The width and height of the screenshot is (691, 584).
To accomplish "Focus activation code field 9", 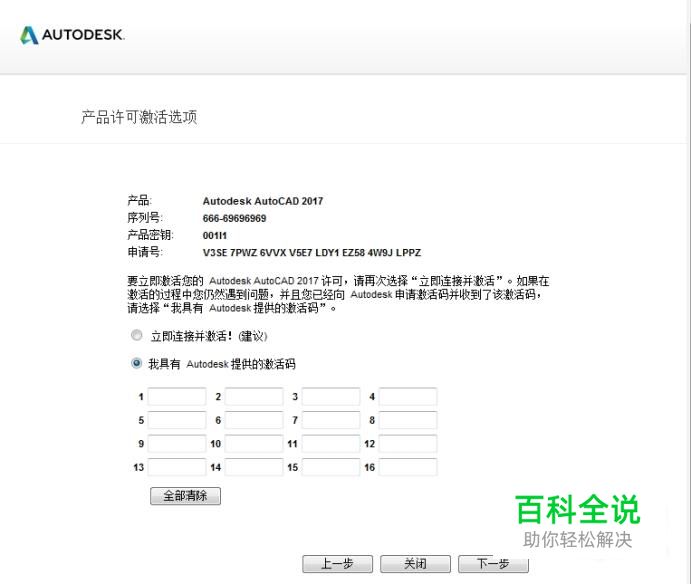I will pyautogui.click(x=177, y=443).
